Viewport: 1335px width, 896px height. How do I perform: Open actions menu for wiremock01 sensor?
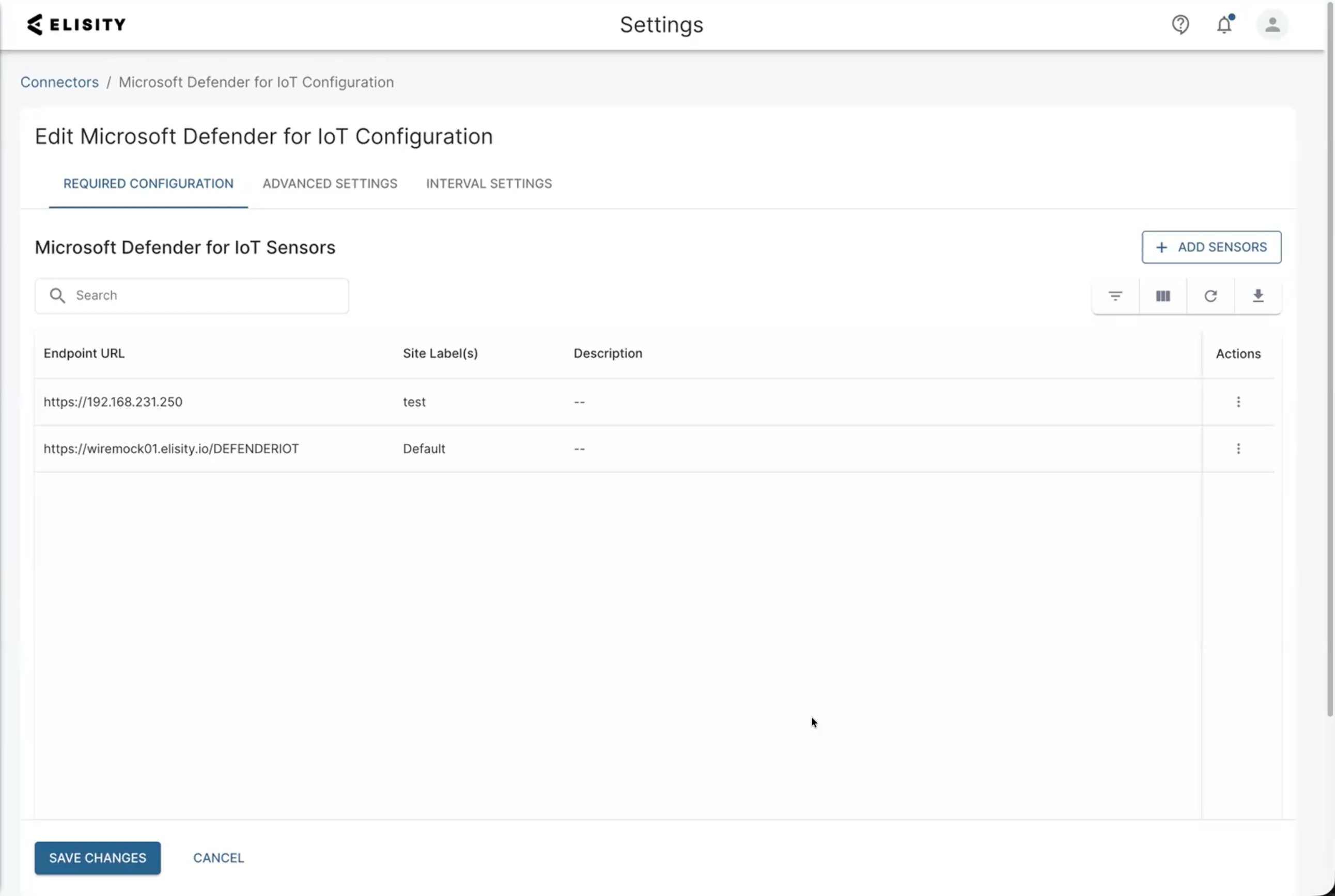pyautogui.click(x=1238, y=449)
